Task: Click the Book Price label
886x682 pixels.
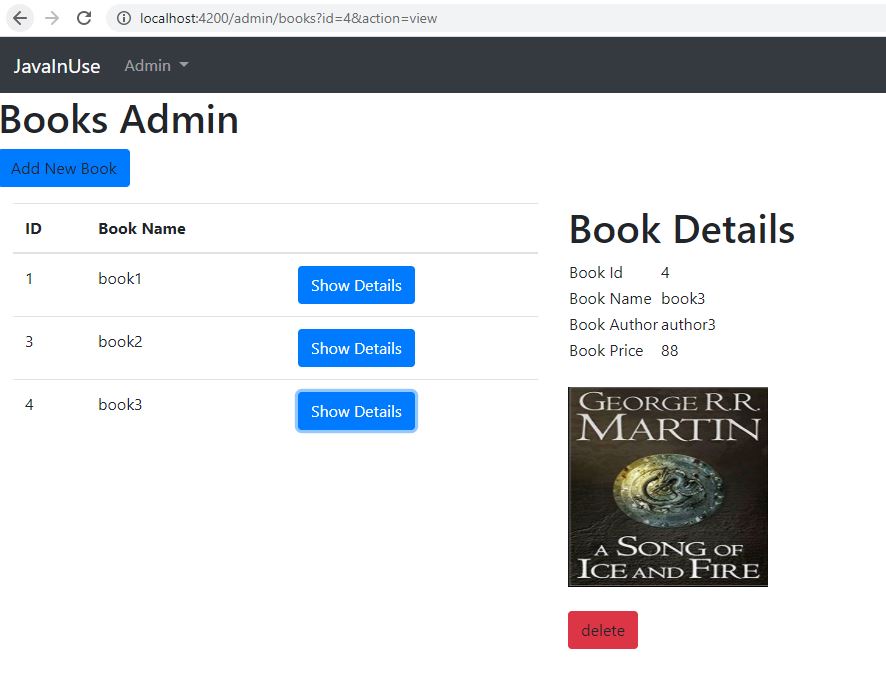Action: [x=606, y=350]
